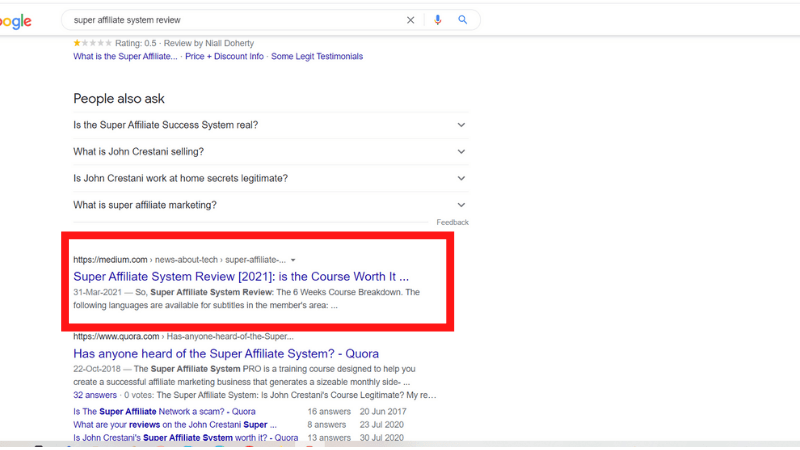Open Super Affiliate System Review [2021] result
The height and width of the screenshot is (450, 800).
[x=241, y=277]
